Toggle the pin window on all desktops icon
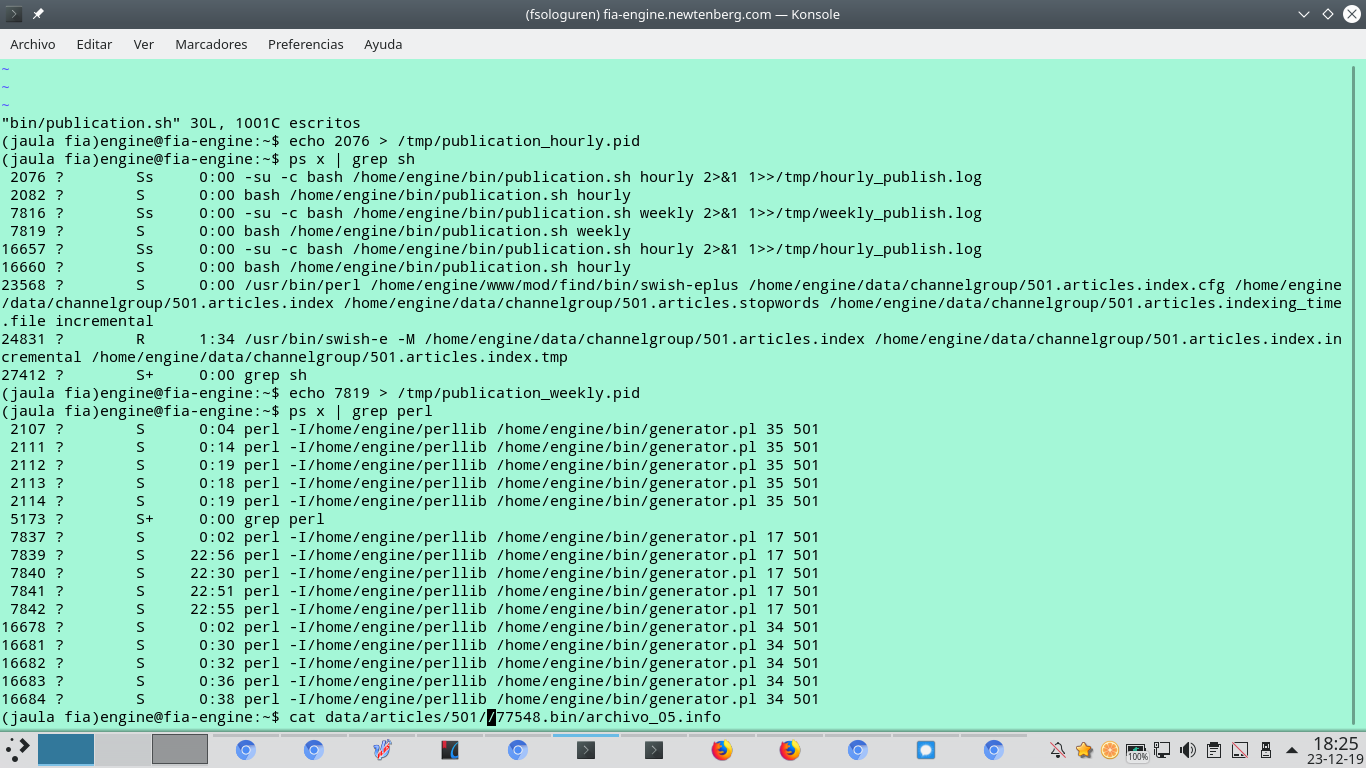This screenshot has height=768, width=1366. tap(38, 14)
